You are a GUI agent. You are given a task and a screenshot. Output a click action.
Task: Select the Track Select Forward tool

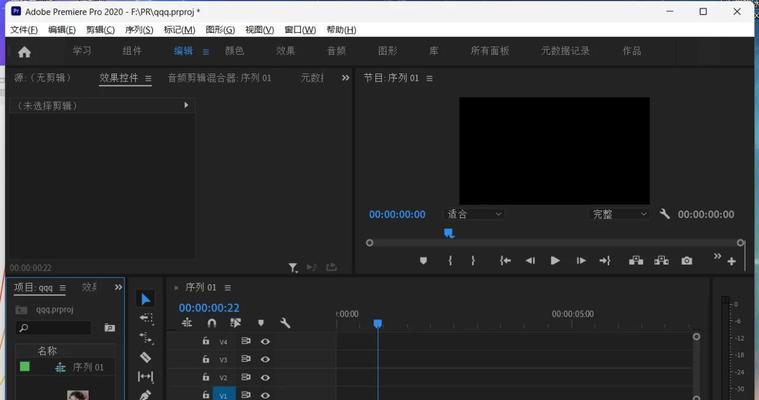[146, 318]
